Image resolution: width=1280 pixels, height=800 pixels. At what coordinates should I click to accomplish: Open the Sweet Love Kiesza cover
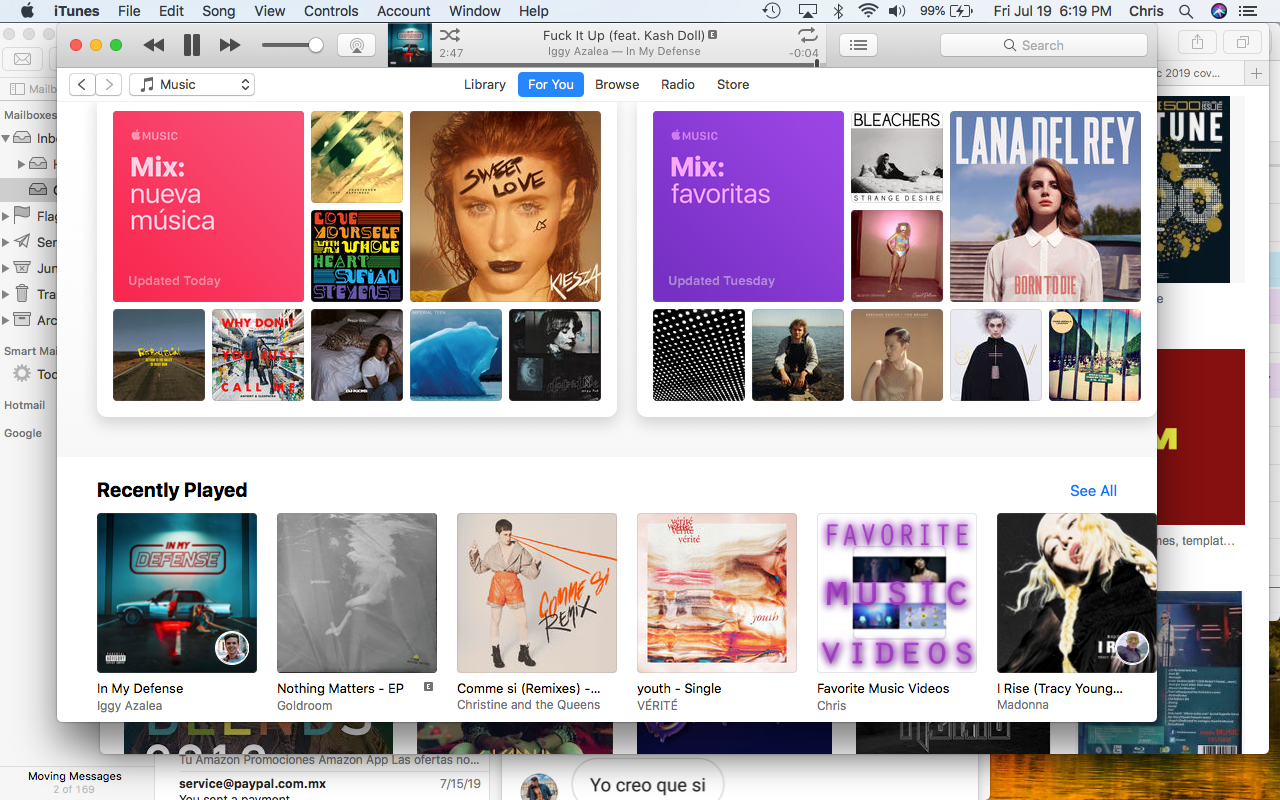click(506, 206)
